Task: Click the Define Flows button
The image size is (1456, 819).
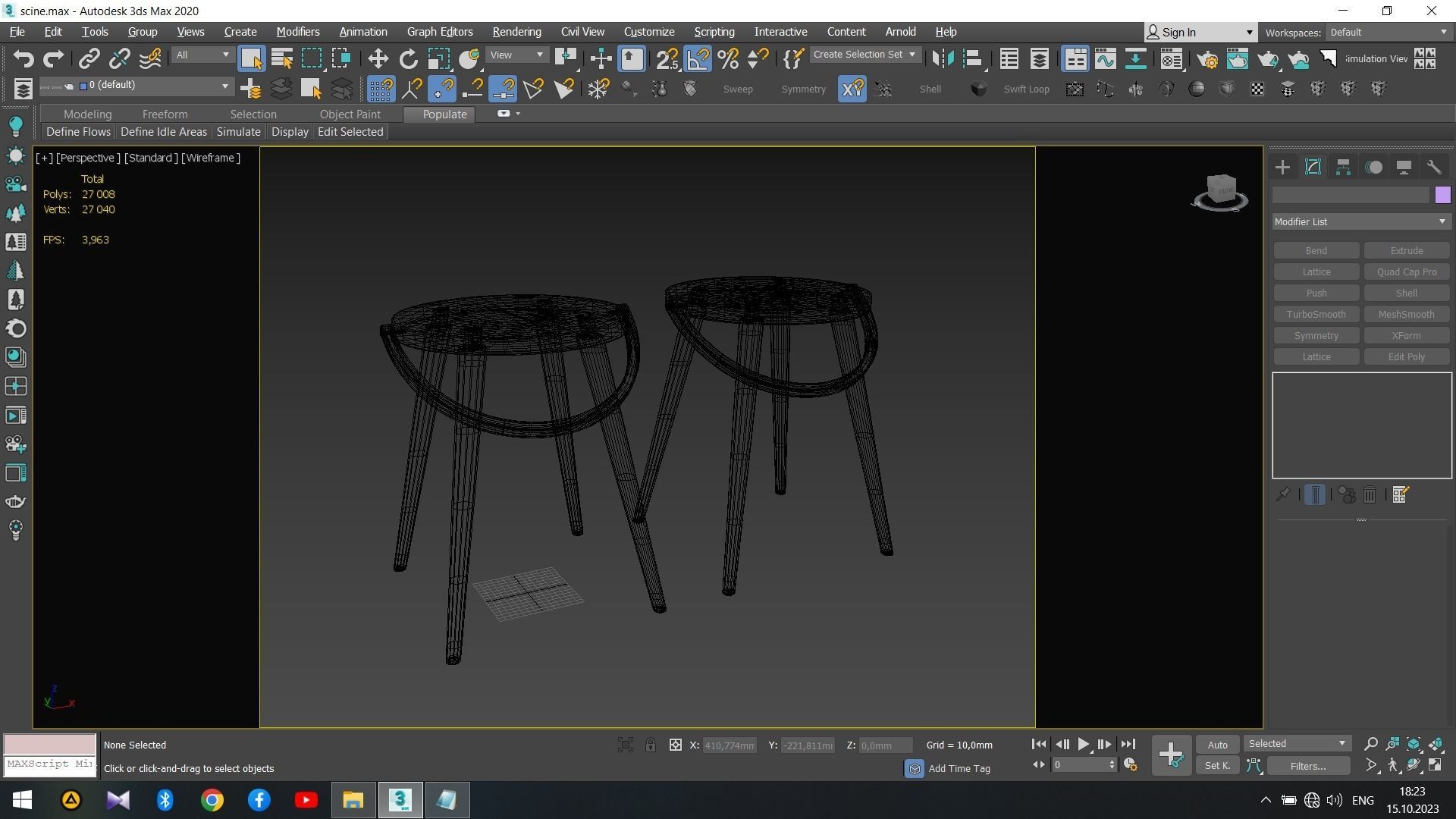Action: point(78,132)
